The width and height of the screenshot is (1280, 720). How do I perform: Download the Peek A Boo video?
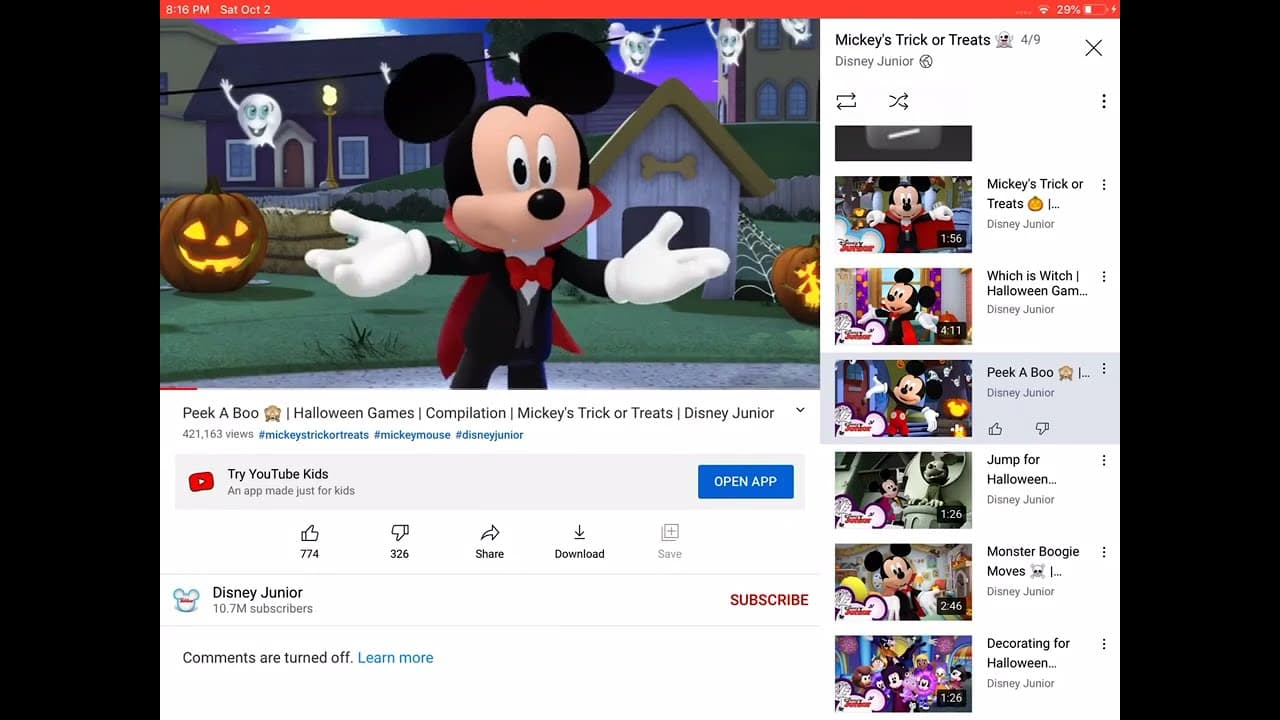[580, 541]
